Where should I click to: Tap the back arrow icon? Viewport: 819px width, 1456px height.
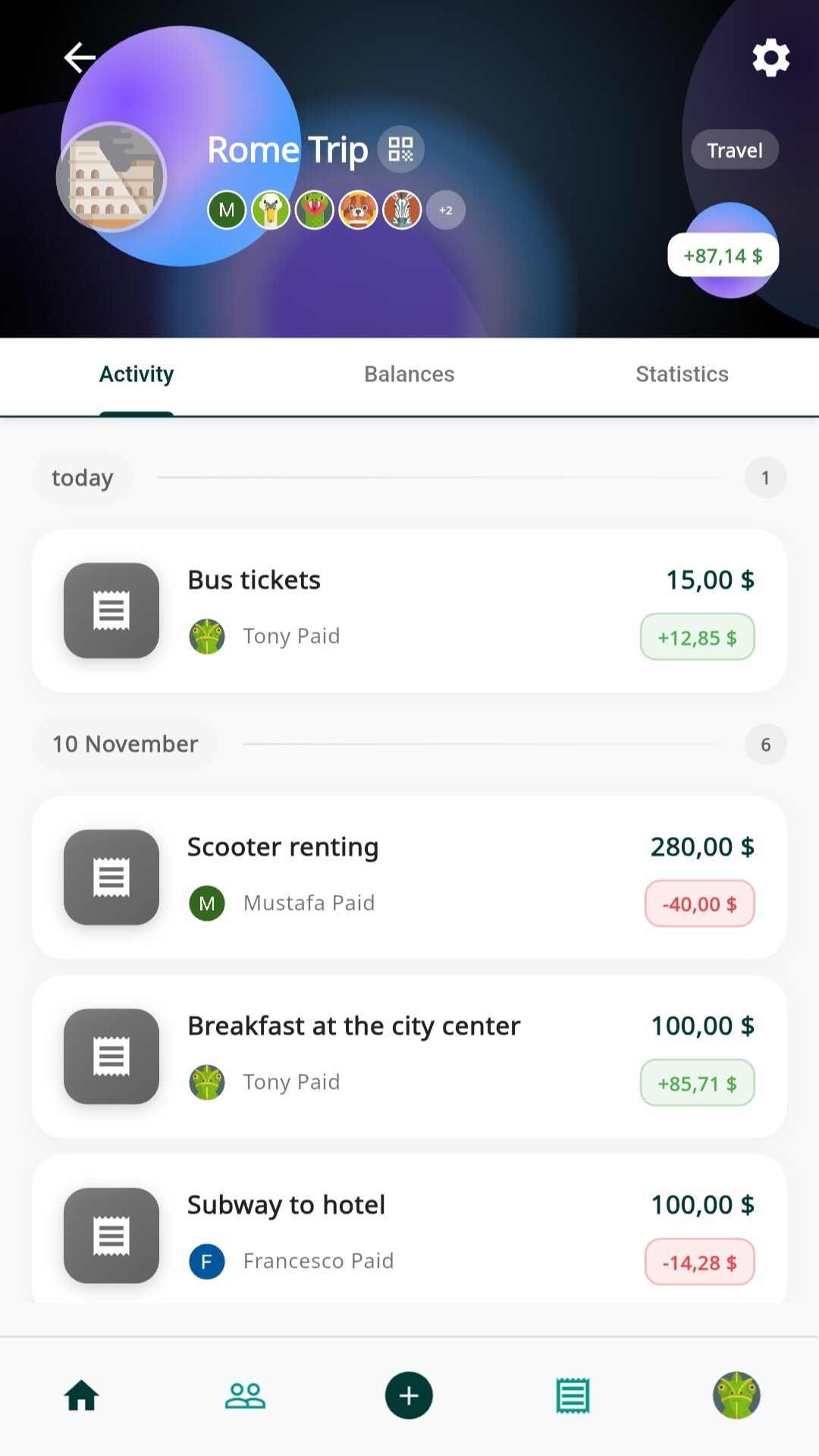click(x=80, y=58)
